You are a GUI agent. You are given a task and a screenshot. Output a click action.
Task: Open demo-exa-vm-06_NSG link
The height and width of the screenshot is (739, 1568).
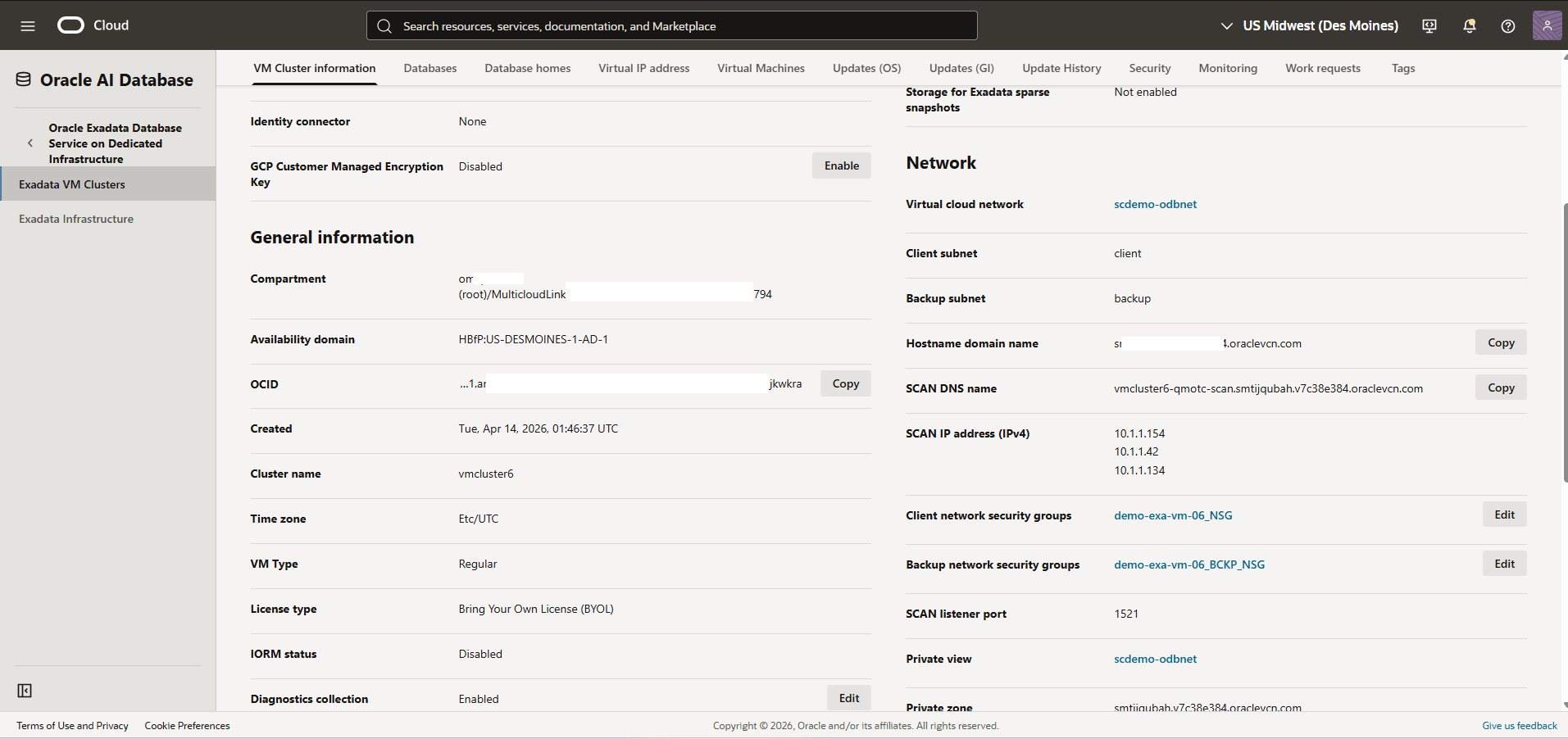tap(1173, 515)
